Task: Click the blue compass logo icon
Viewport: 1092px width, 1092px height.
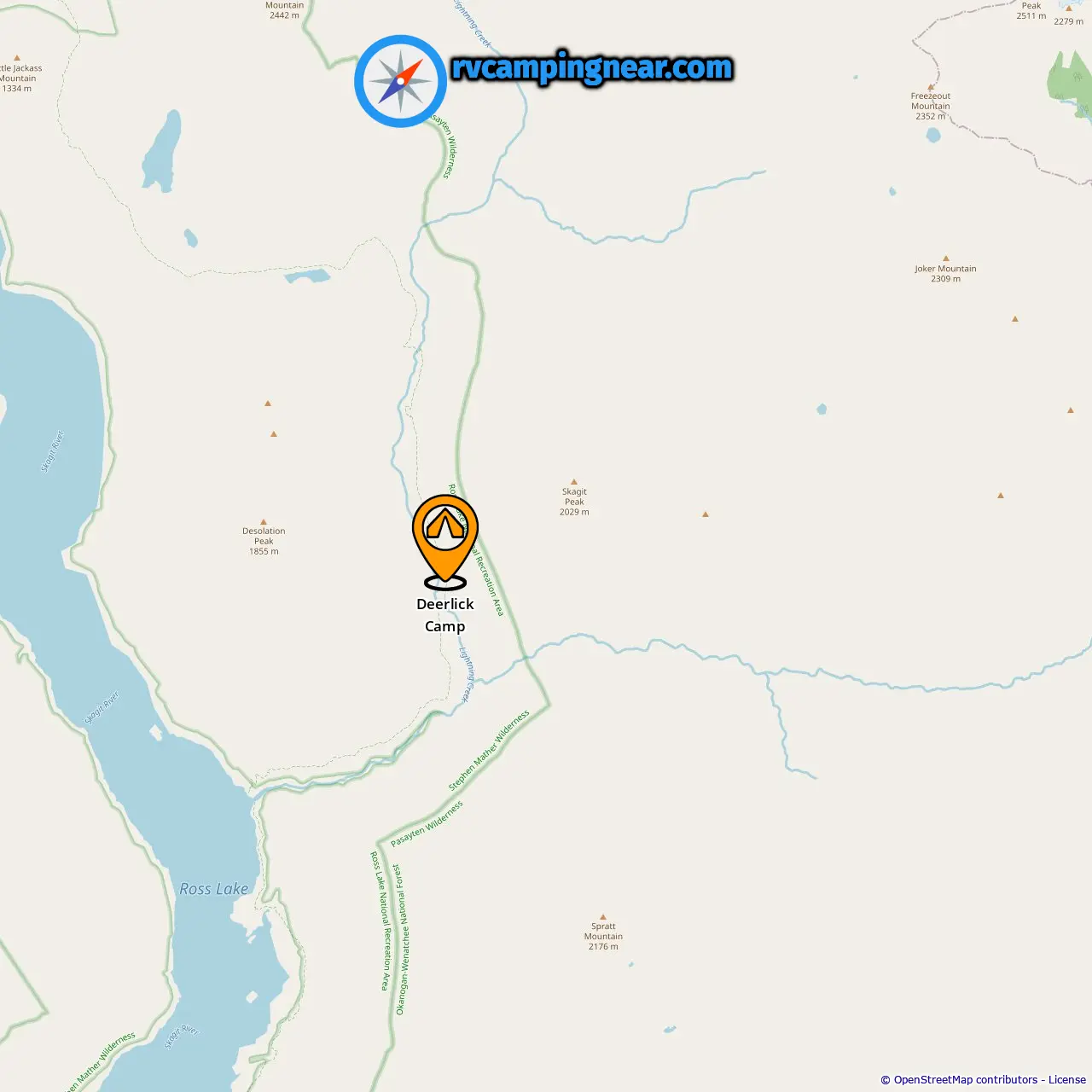Action: tap(401, 81)
